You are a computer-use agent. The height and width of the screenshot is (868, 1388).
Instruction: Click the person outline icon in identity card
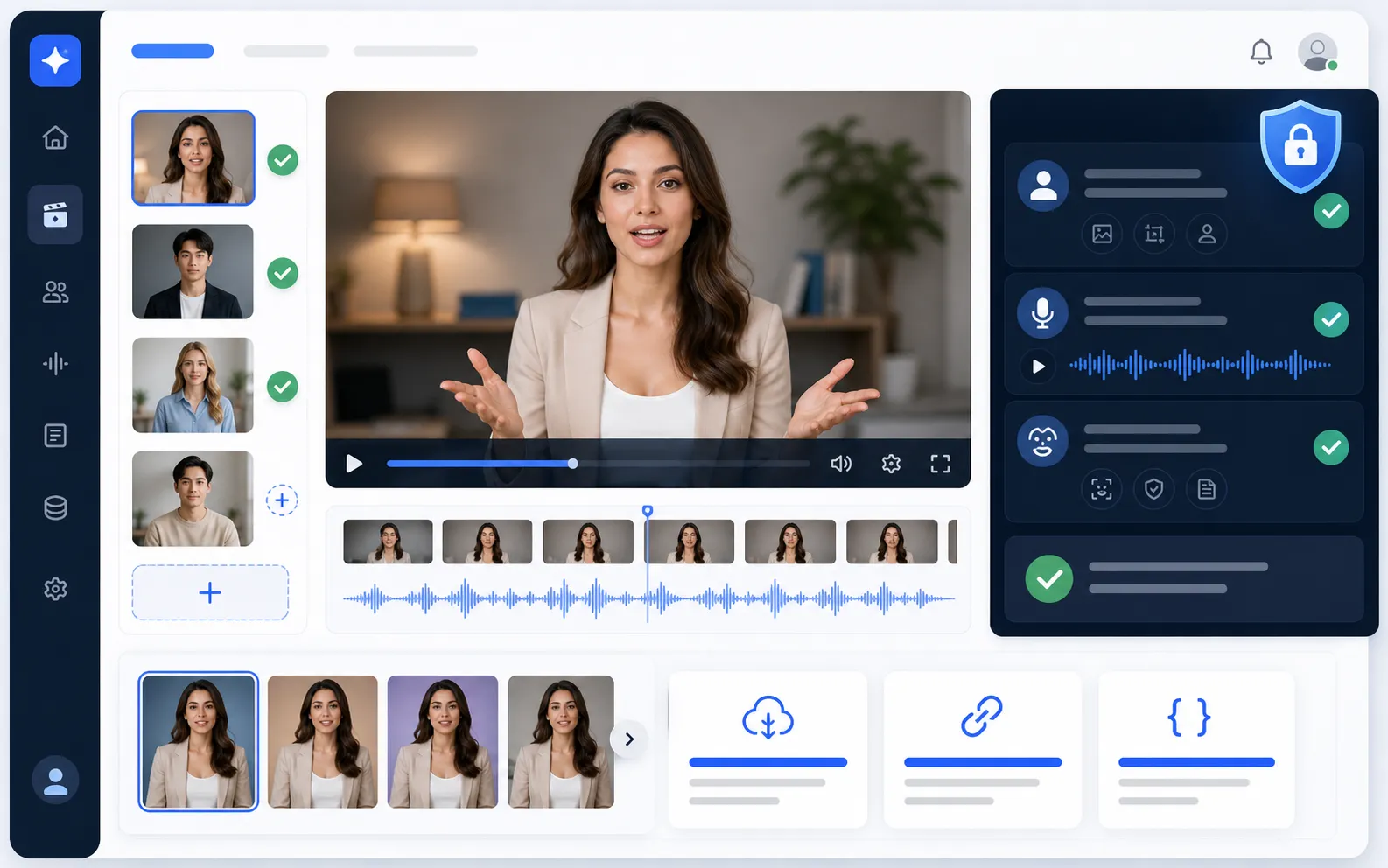[1207, 234]
